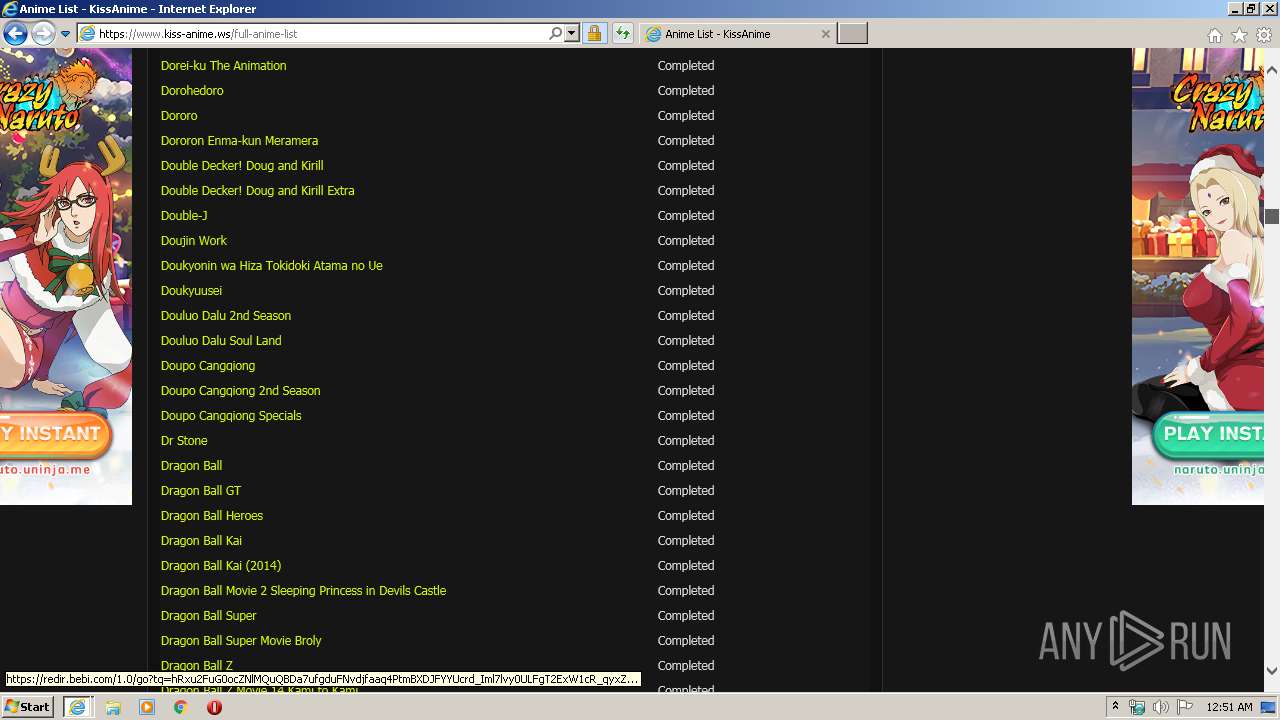Open the Dr Stone link

[x=184, y=441]
